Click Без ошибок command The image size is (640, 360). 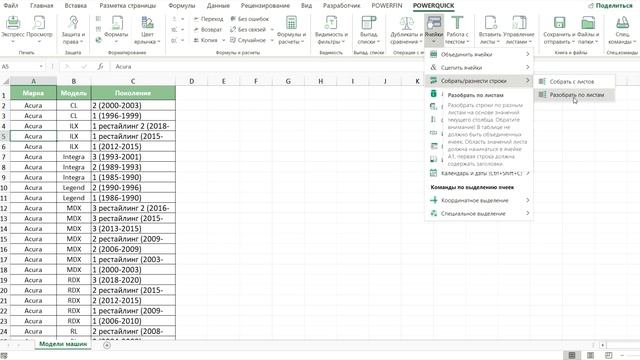tap(250, 19)
